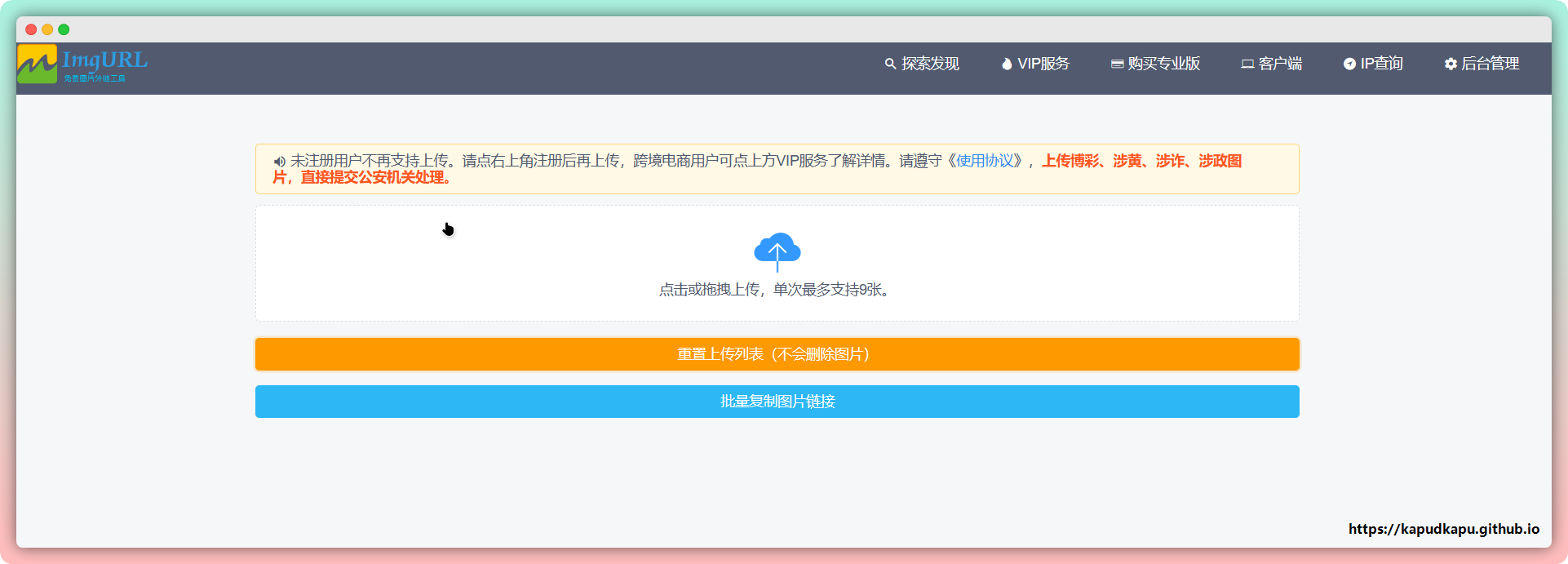Screen dimensions: 1568x564
Task: Open the VIP服务 navigation item
Action: 1043,64
